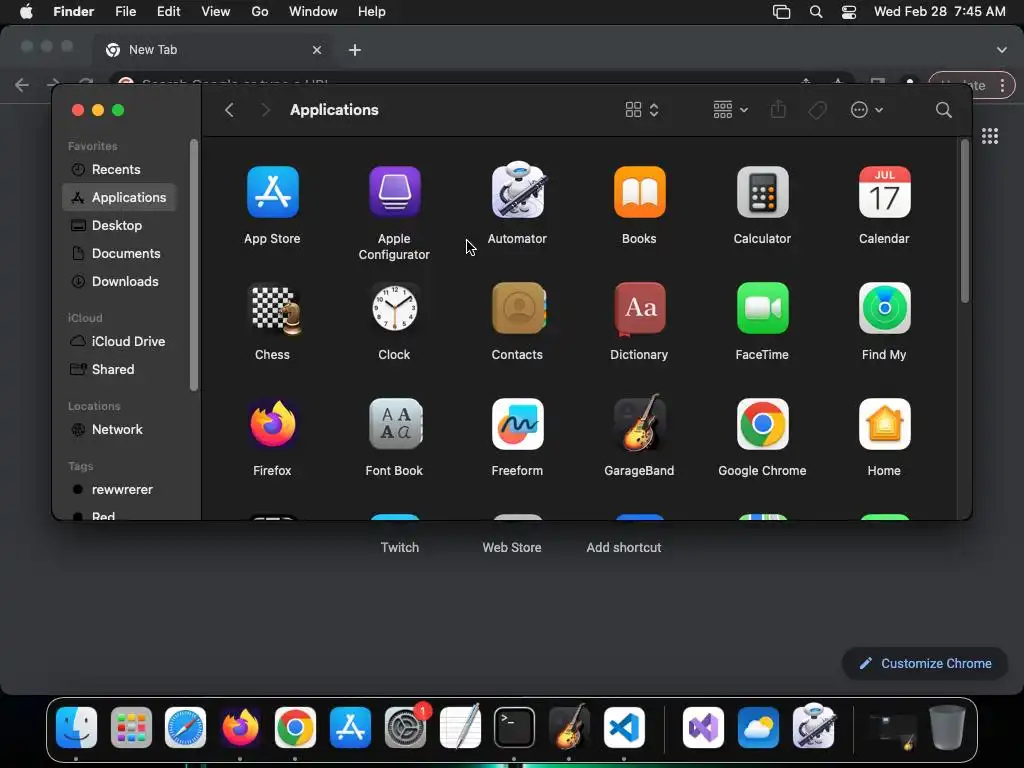Click the Edit Tags toolbar icon
Viewport: 1024px width, 768px height.
817,110
